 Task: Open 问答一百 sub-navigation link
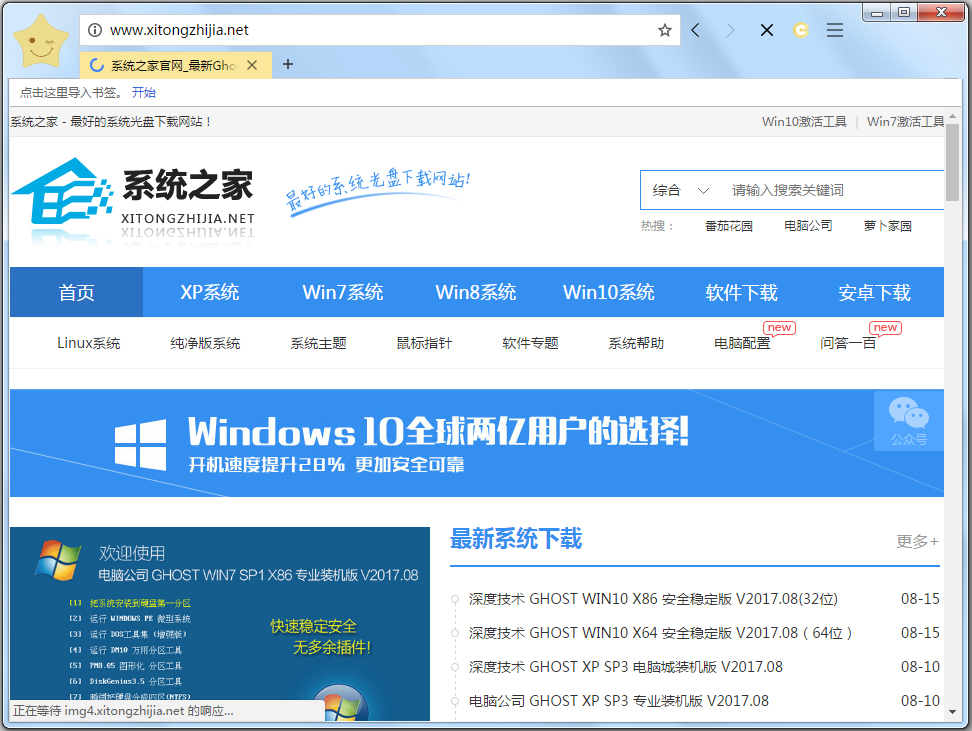tap(848, 343)
